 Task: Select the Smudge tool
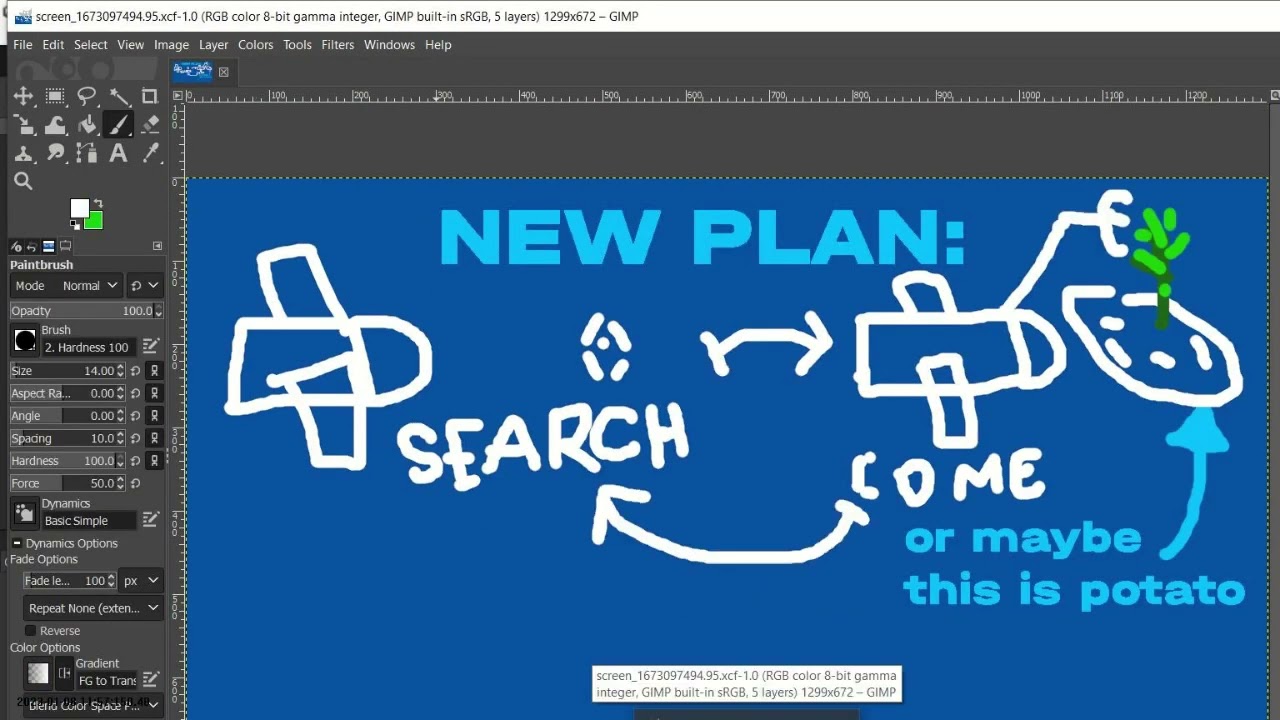[x=55, y=153]
